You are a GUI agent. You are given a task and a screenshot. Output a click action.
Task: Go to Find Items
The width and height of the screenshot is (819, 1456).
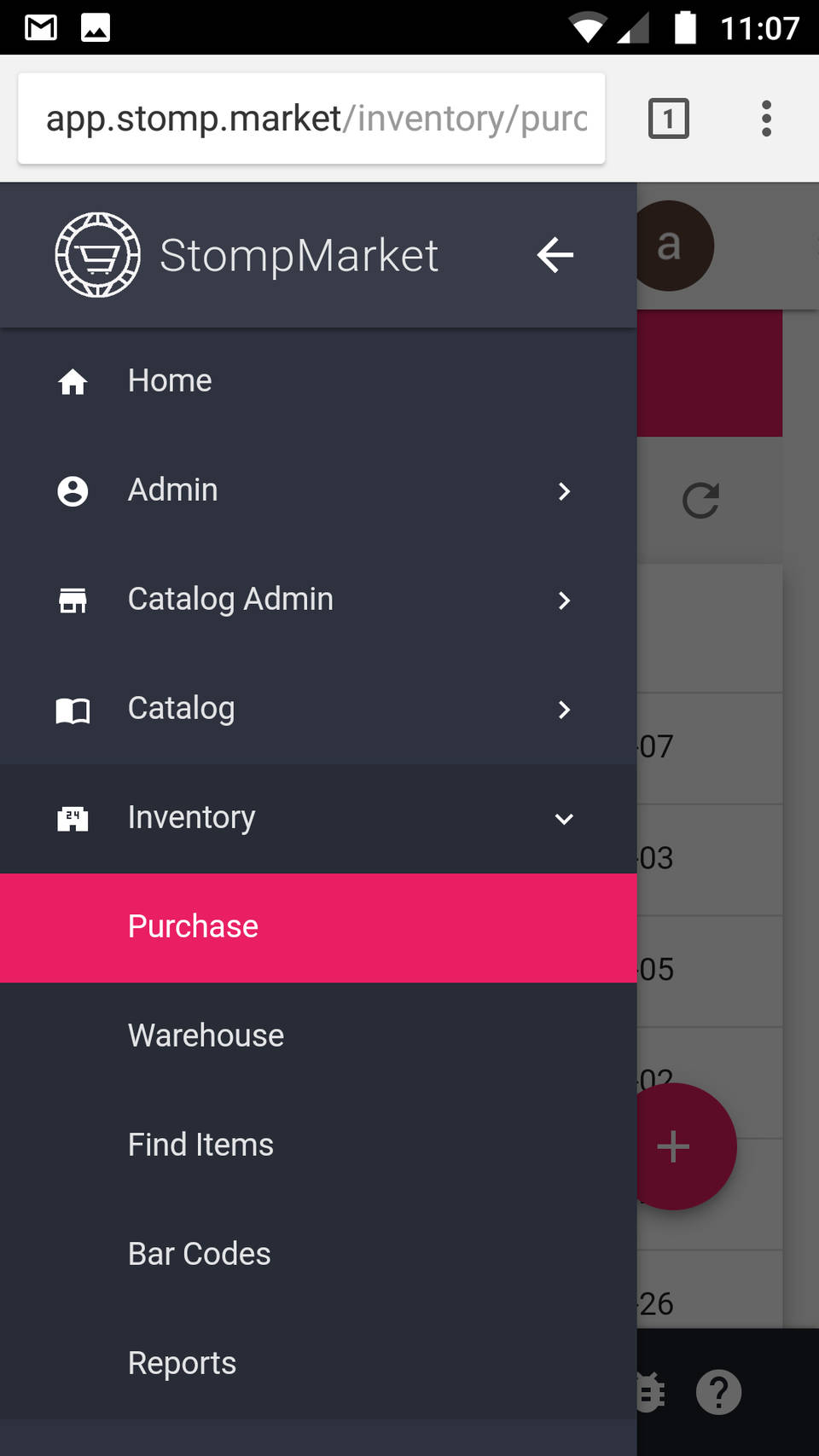point(200,1146)
